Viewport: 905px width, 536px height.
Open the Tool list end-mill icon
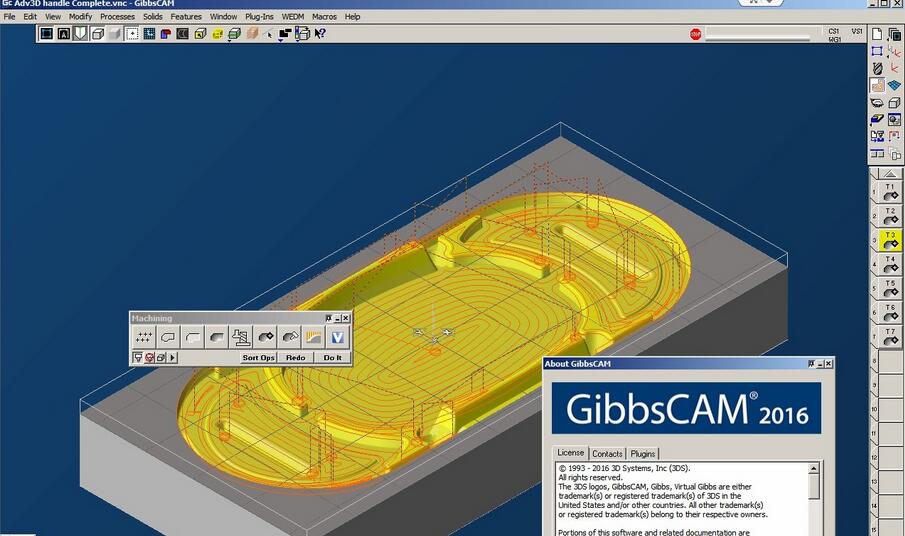click(877, 69)
